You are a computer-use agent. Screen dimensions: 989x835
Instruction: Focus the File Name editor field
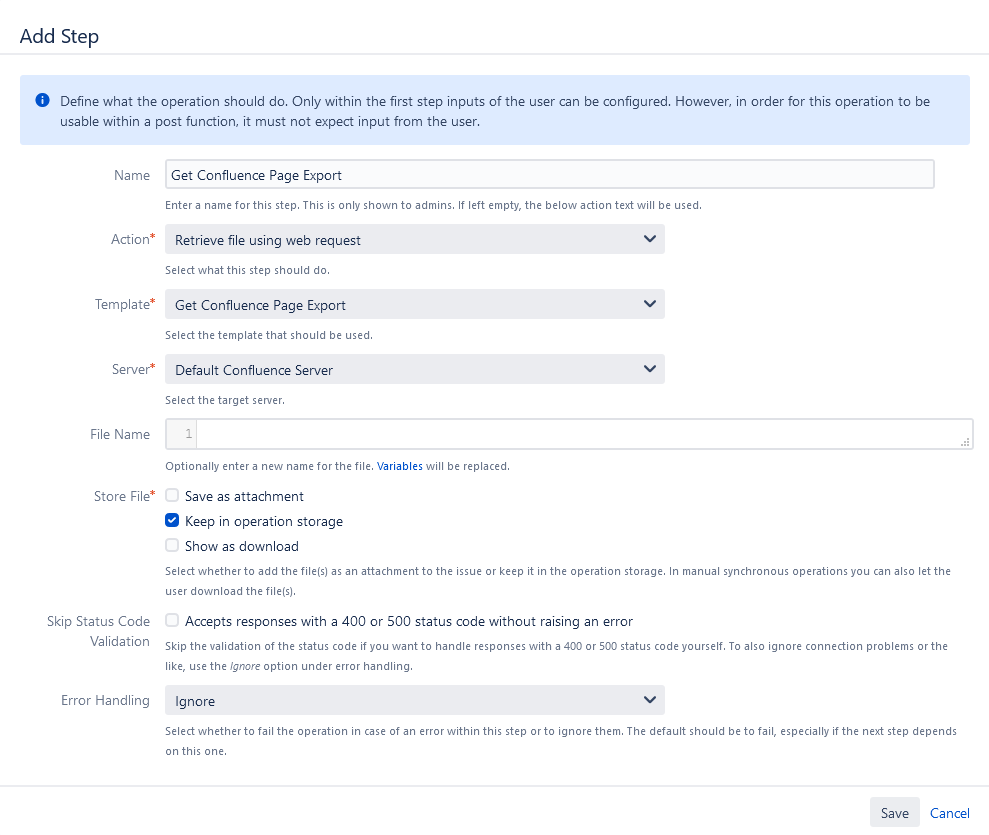[580, 434]
